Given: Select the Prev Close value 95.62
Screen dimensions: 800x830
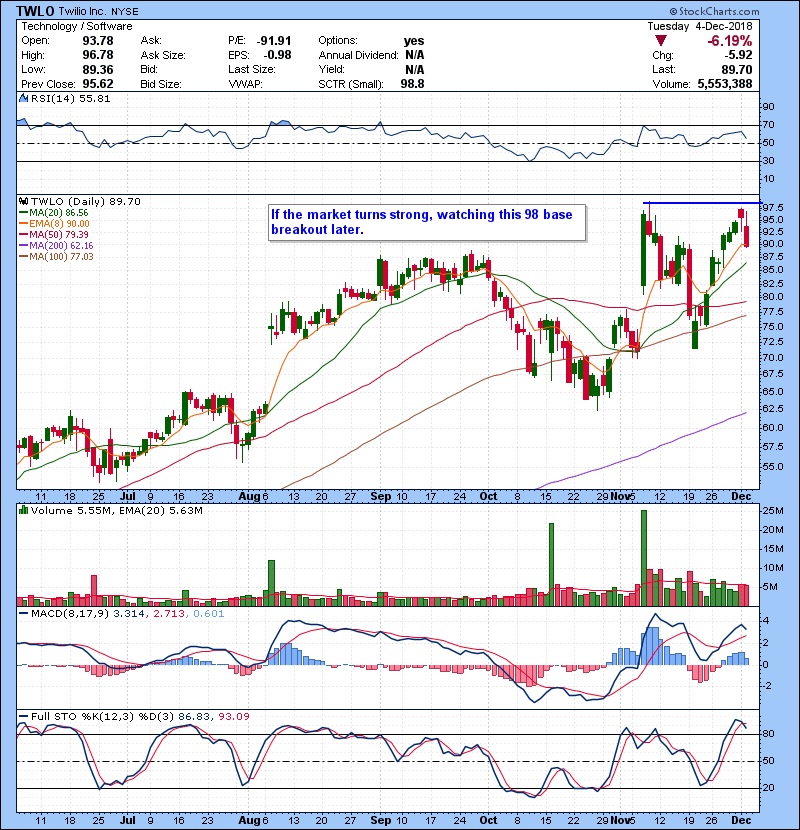Looking at the screenshot, I should [98, 84].
